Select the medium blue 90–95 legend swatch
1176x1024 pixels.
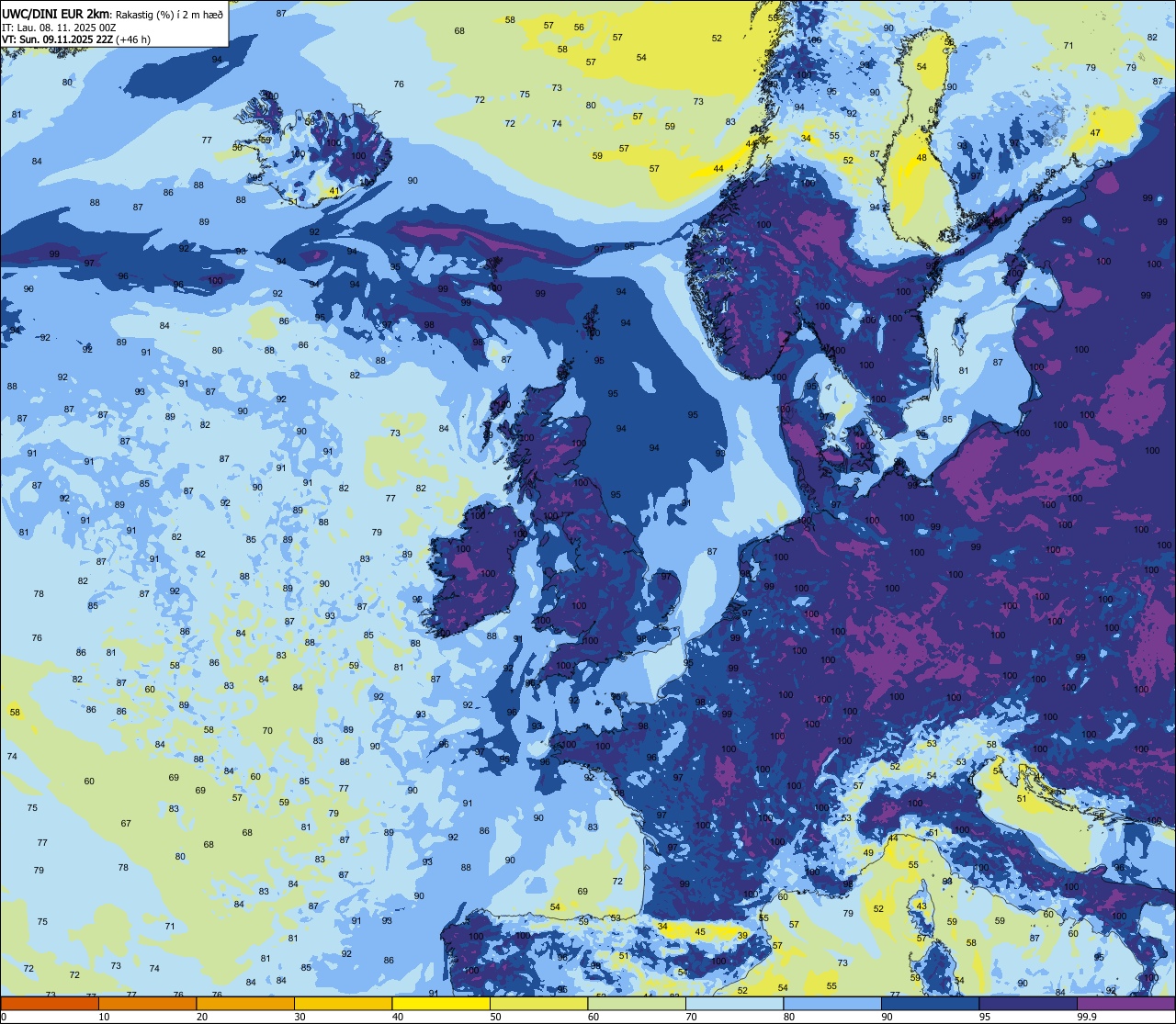coord(930,1003)
